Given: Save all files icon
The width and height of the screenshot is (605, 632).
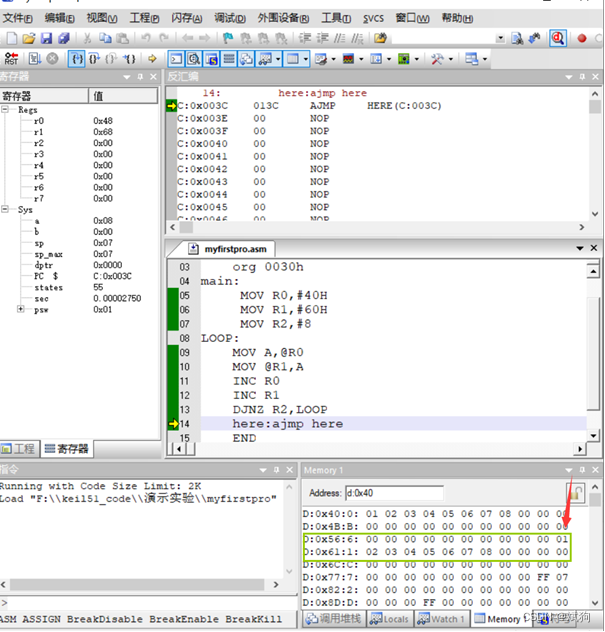Looking at the screenshot, I should 64,38.
